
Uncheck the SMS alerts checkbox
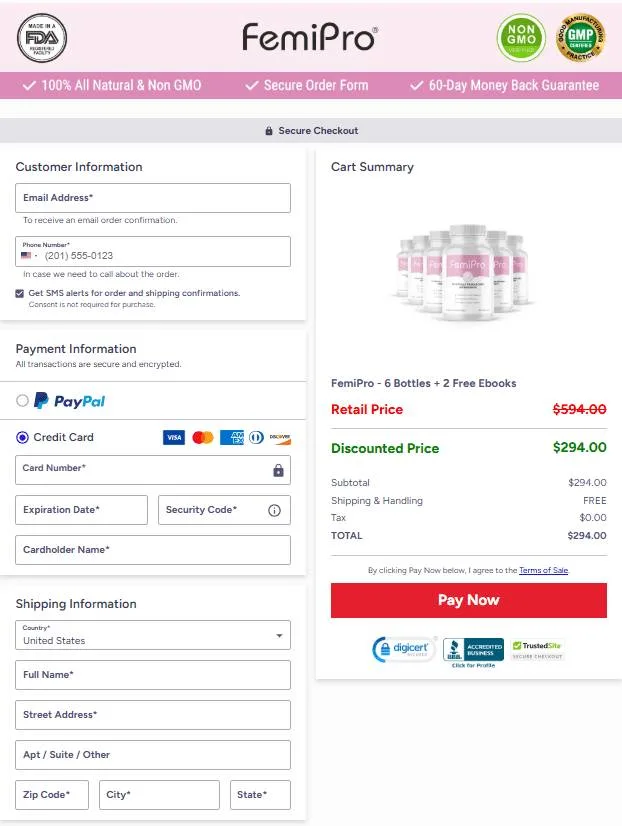coord(20,293)
